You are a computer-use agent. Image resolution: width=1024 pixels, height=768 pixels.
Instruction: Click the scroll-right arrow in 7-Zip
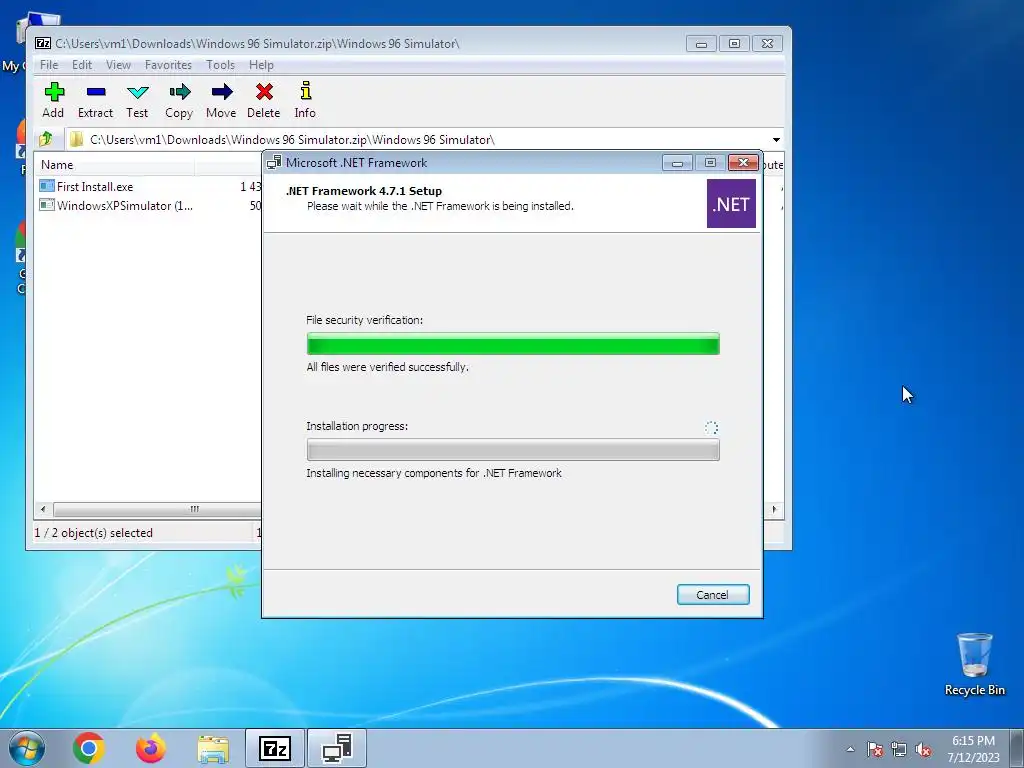point(775,509)
